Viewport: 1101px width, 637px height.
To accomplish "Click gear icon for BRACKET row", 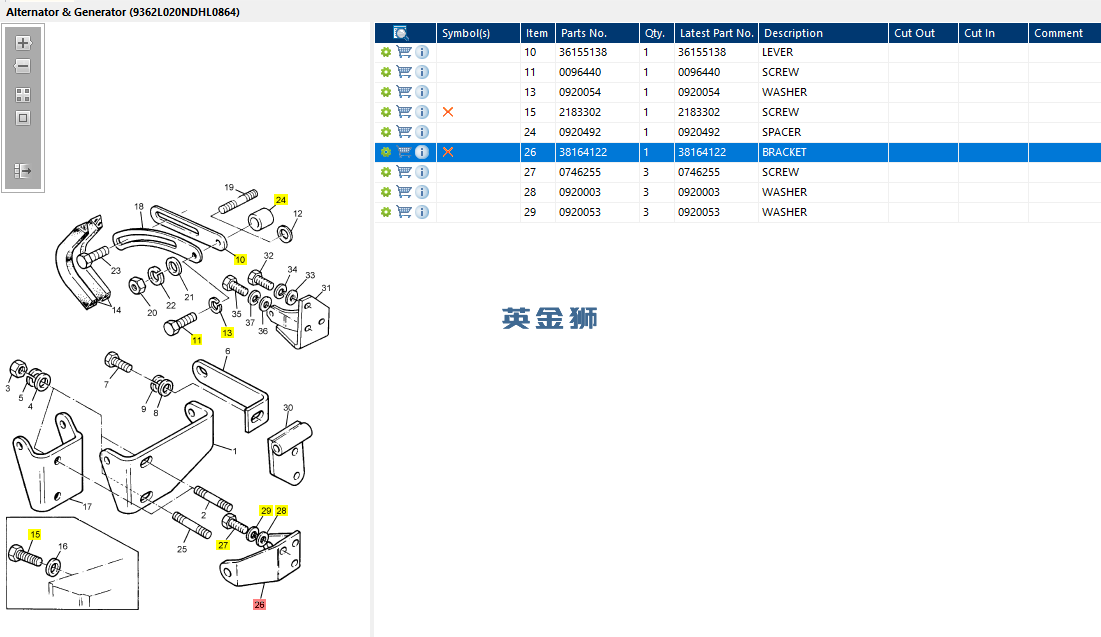I will [x=385, y=152].
